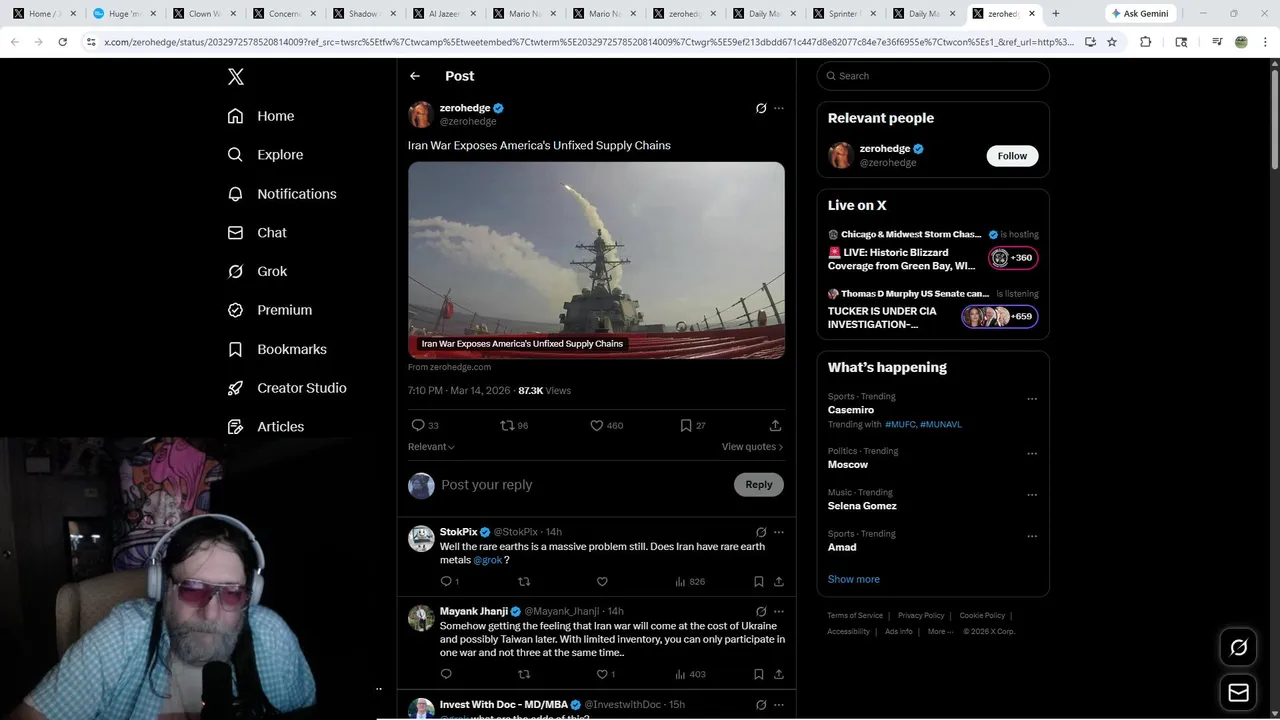Go to Home in the sidebar
Screen dimensions: 1280x720
pos(261,116)
